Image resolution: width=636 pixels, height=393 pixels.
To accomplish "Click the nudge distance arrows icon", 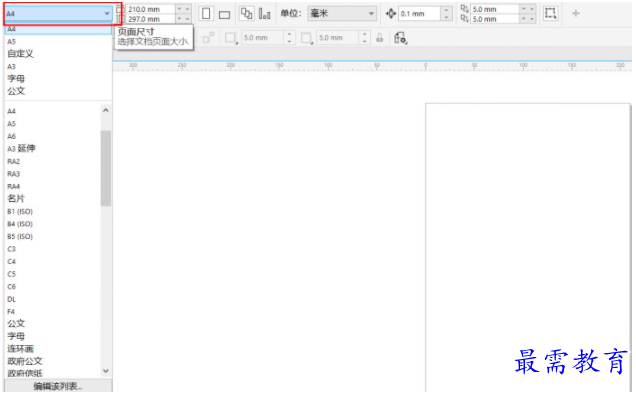I will [391, 14].
